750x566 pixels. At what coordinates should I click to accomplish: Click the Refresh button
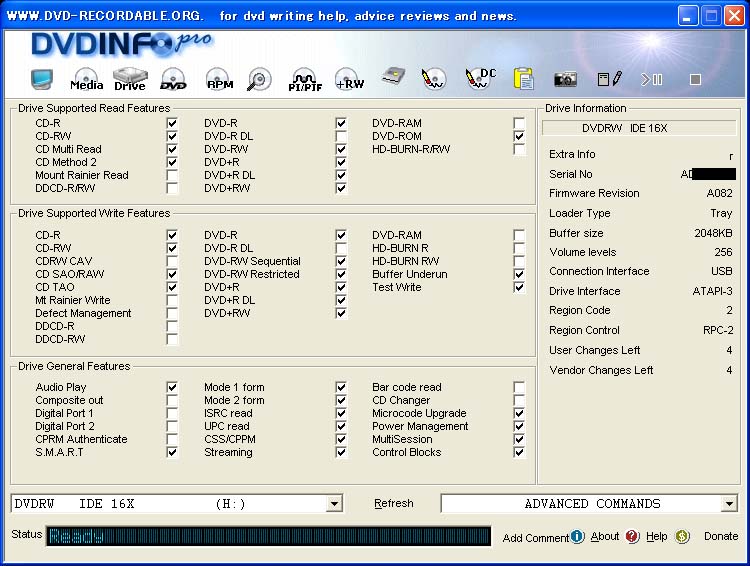pos(394,503)
